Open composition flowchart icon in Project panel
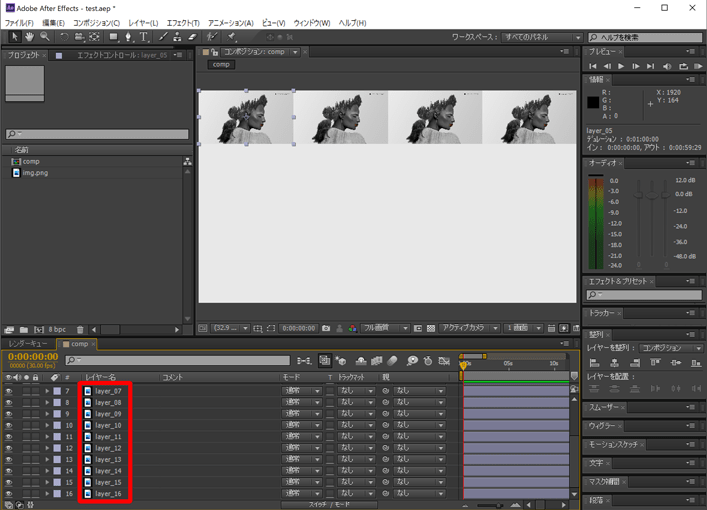Image resolution: width=707 pixels, height=510 pixels. coord(188,161)
